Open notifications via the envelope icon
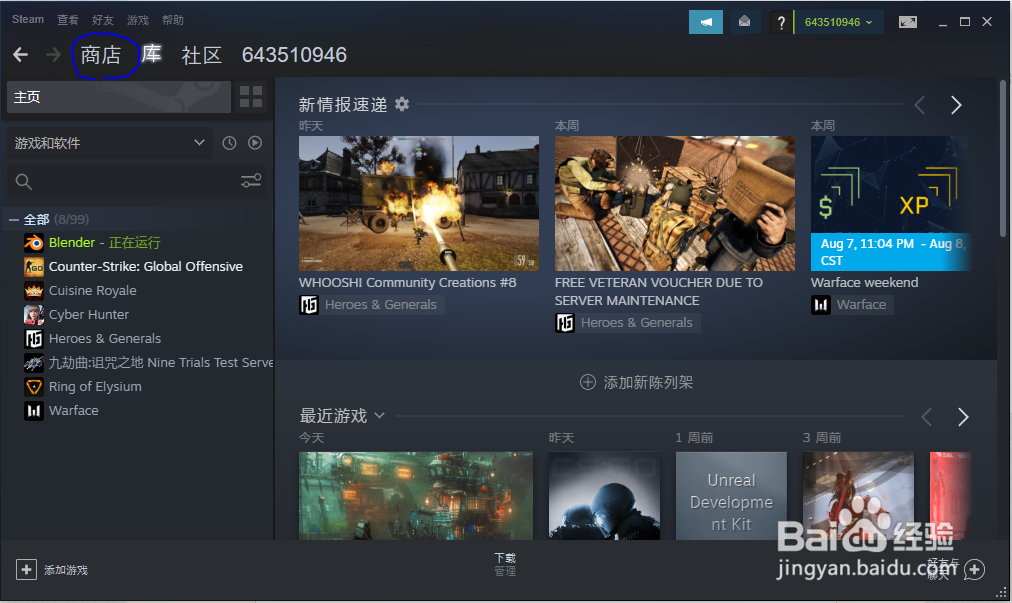 (x=745, y=21)
